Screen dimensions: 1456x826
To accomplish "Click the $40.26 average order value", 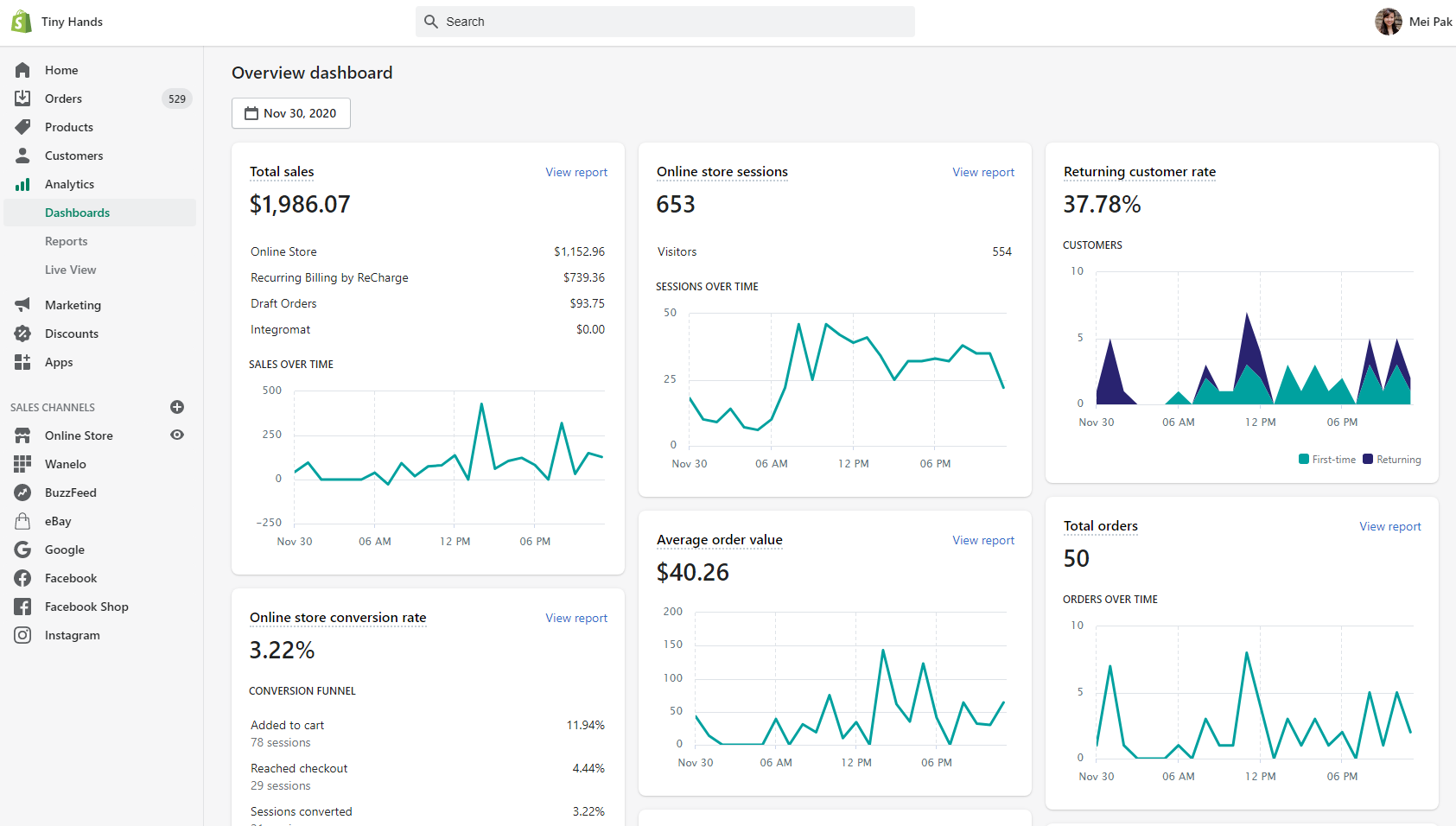I will click(x=693, y=572).
